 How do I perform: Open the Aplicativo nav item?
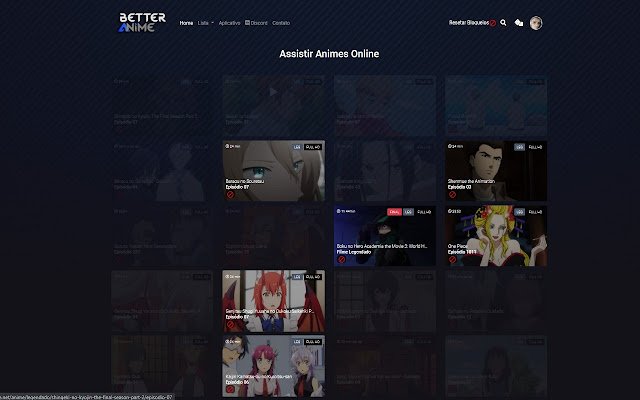(229, 23)
